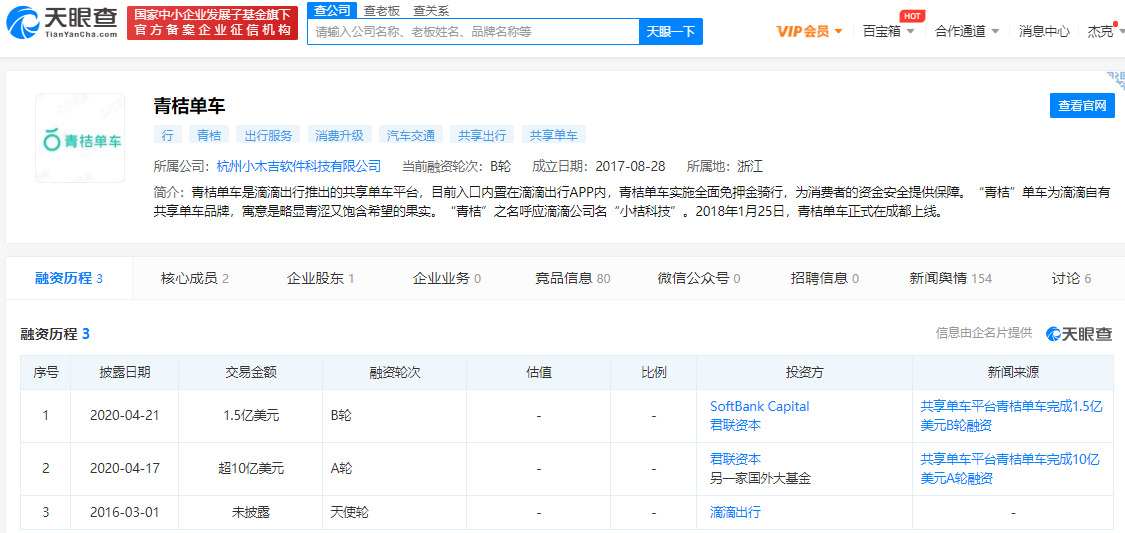Click the 新闻来源 column header

click(1013, 372)
